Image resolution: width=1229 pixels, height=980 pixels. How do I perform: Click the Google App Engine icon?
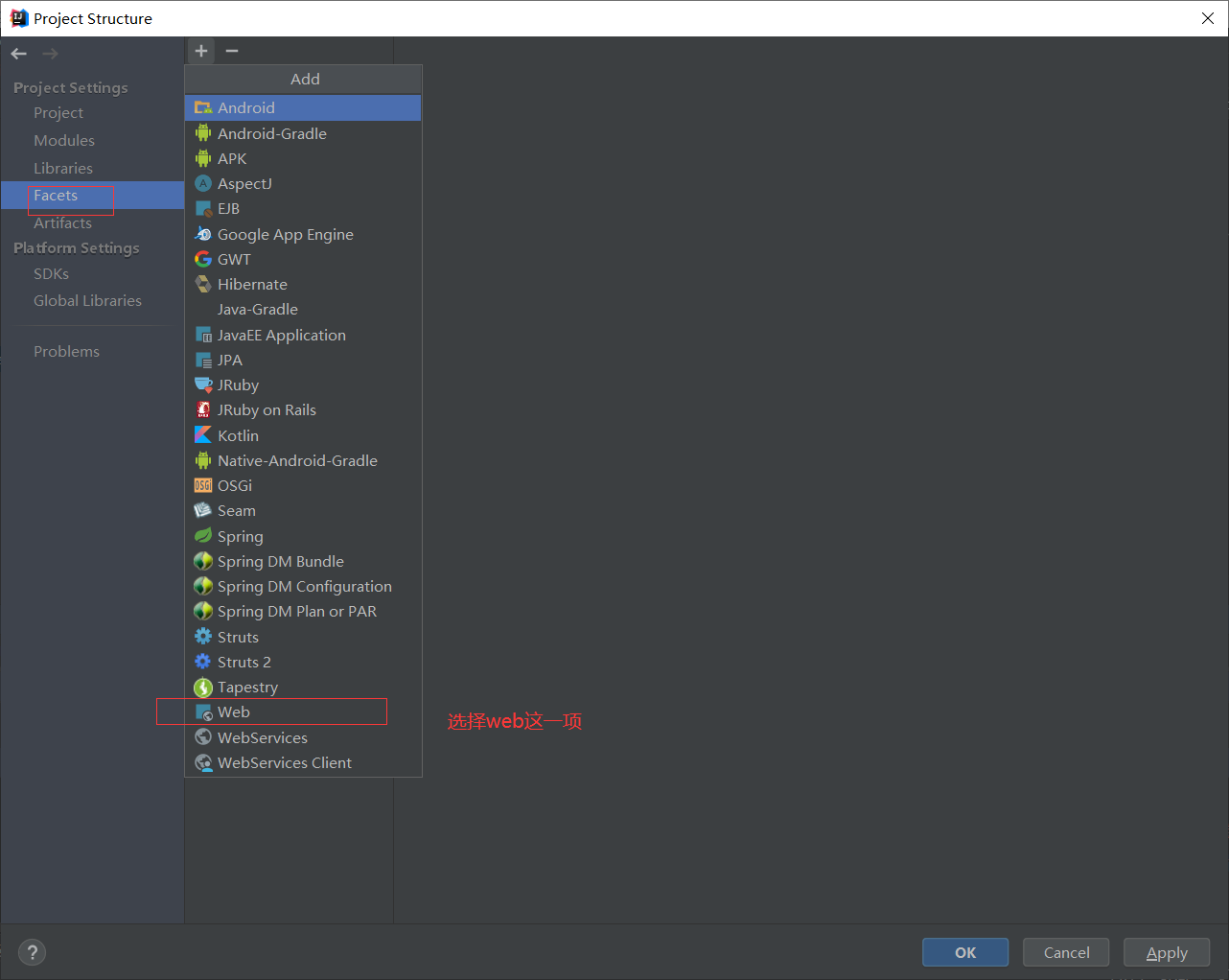tap(203, 234)
